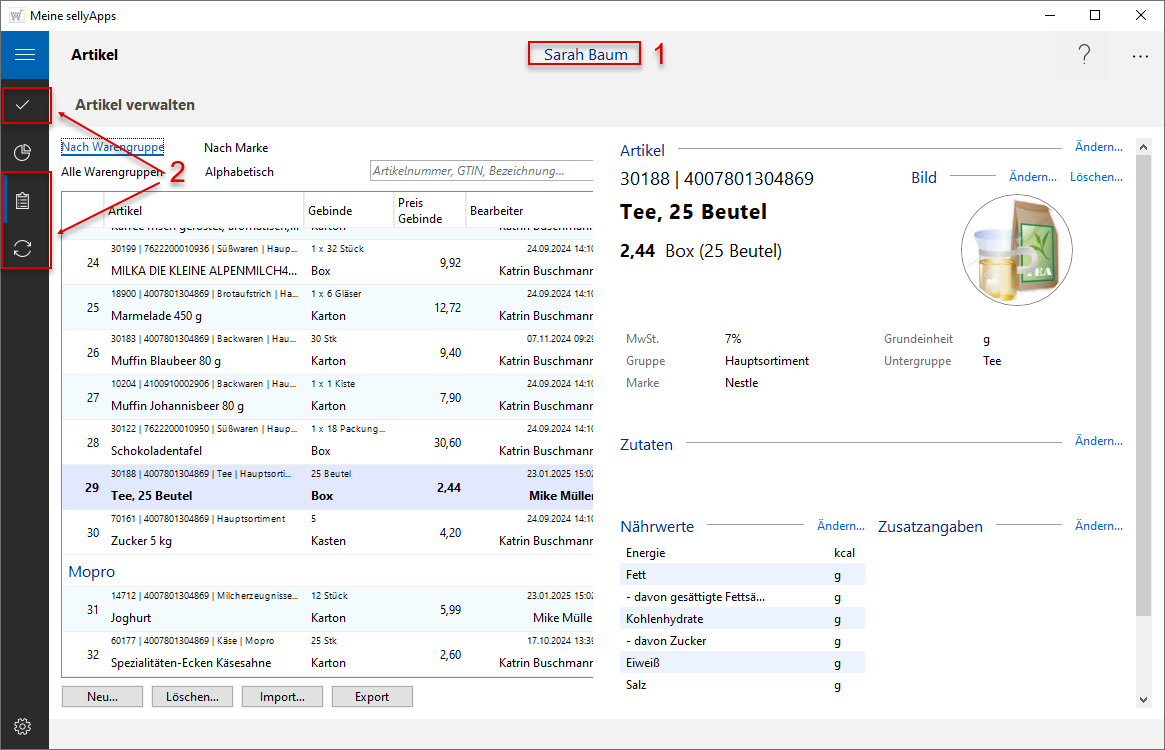Click the question mark help icon
The height and width of the screenshot is (750, 1165).
point(1084,56)
